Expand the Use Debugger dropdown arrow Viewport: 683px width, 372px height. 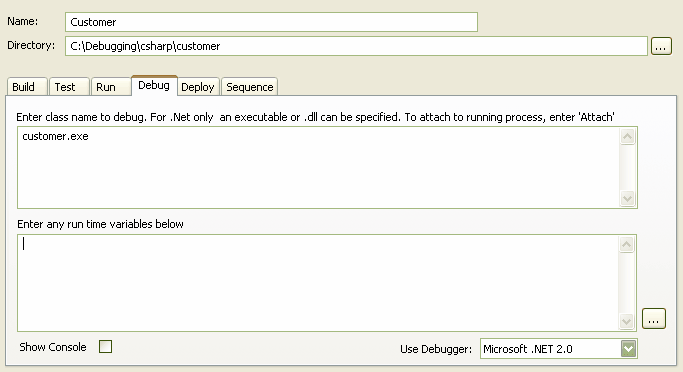coord(629,349)
